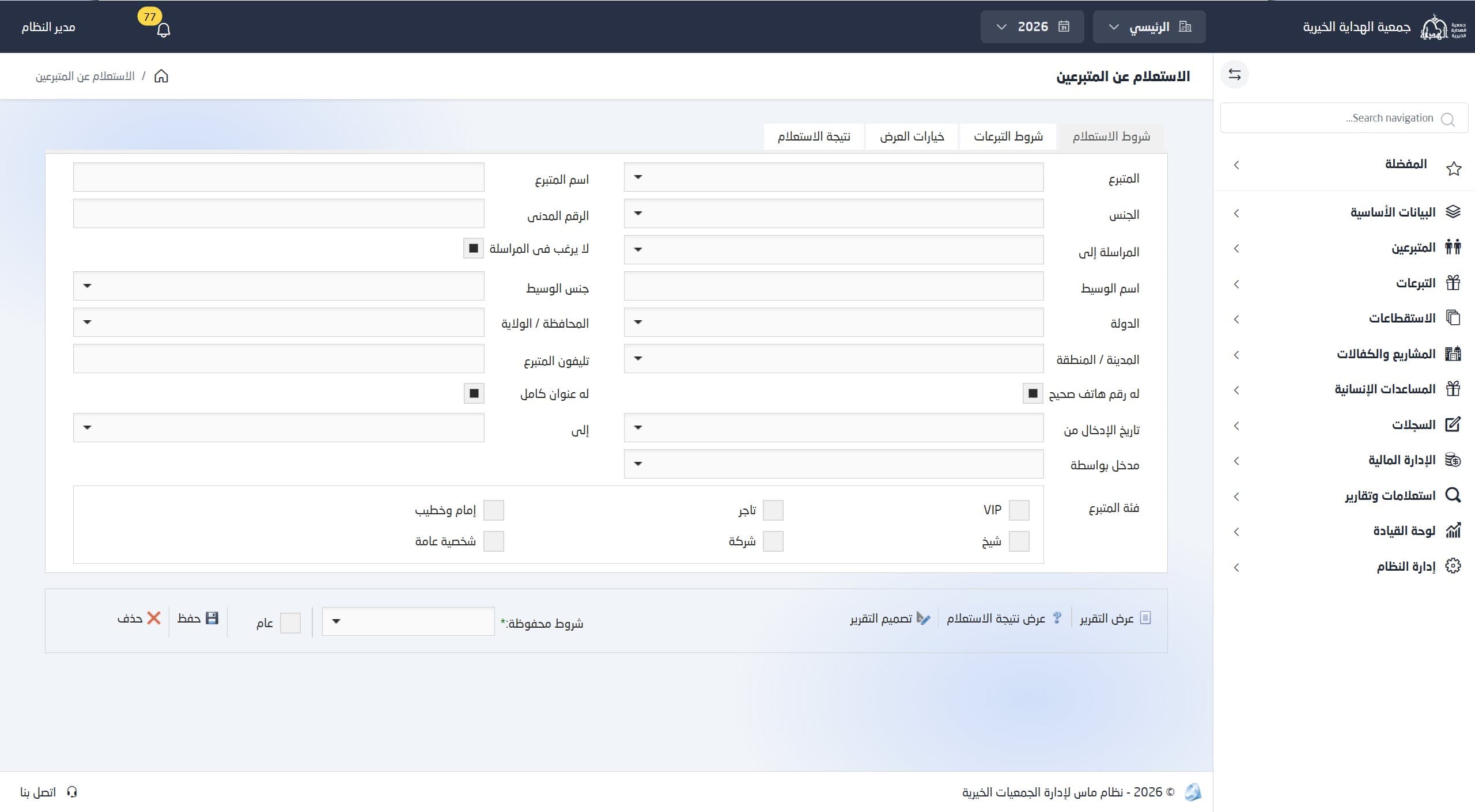Open the 'شروط محفوظة' dropdown

click(x=408, y=621)
